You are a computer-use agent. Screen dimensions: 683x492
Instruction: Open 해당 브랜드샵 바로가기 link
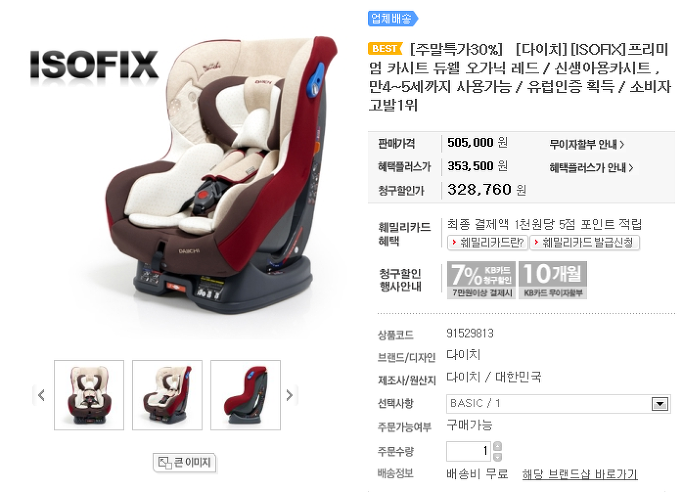click(580, 474)
